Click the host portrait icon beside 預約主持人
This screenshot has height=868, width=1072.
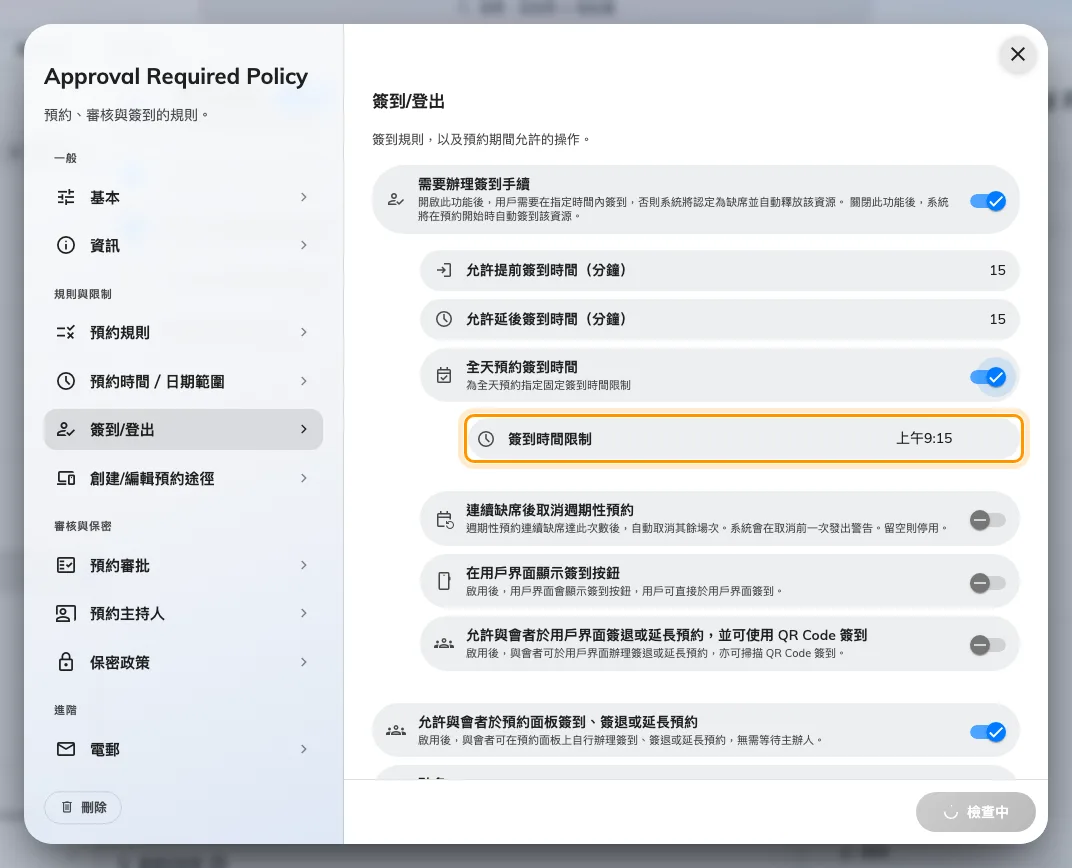pos(66,613)
